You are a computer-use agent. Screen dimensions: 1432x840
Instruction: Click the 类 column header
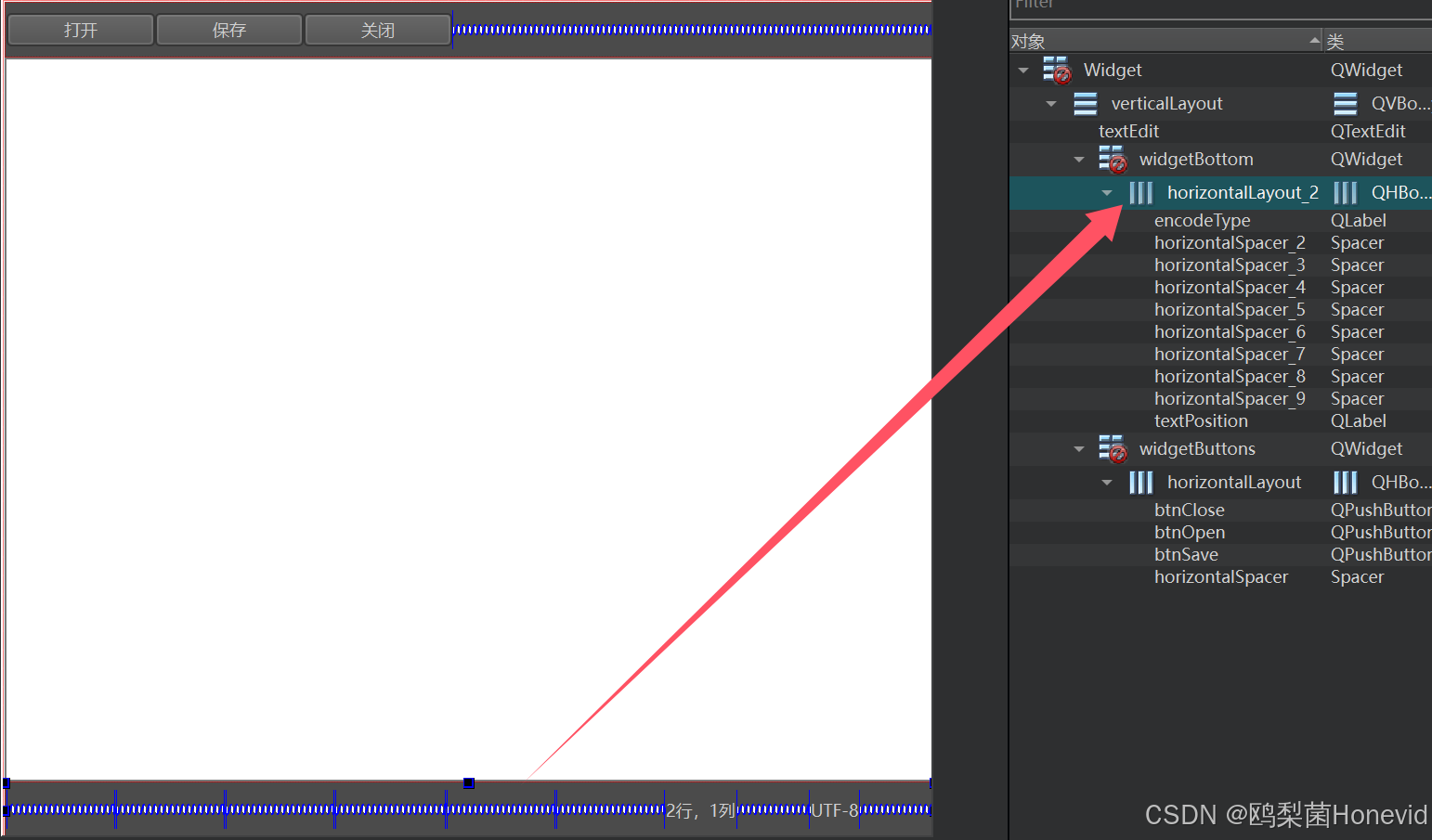click(x=1379, y=41)
